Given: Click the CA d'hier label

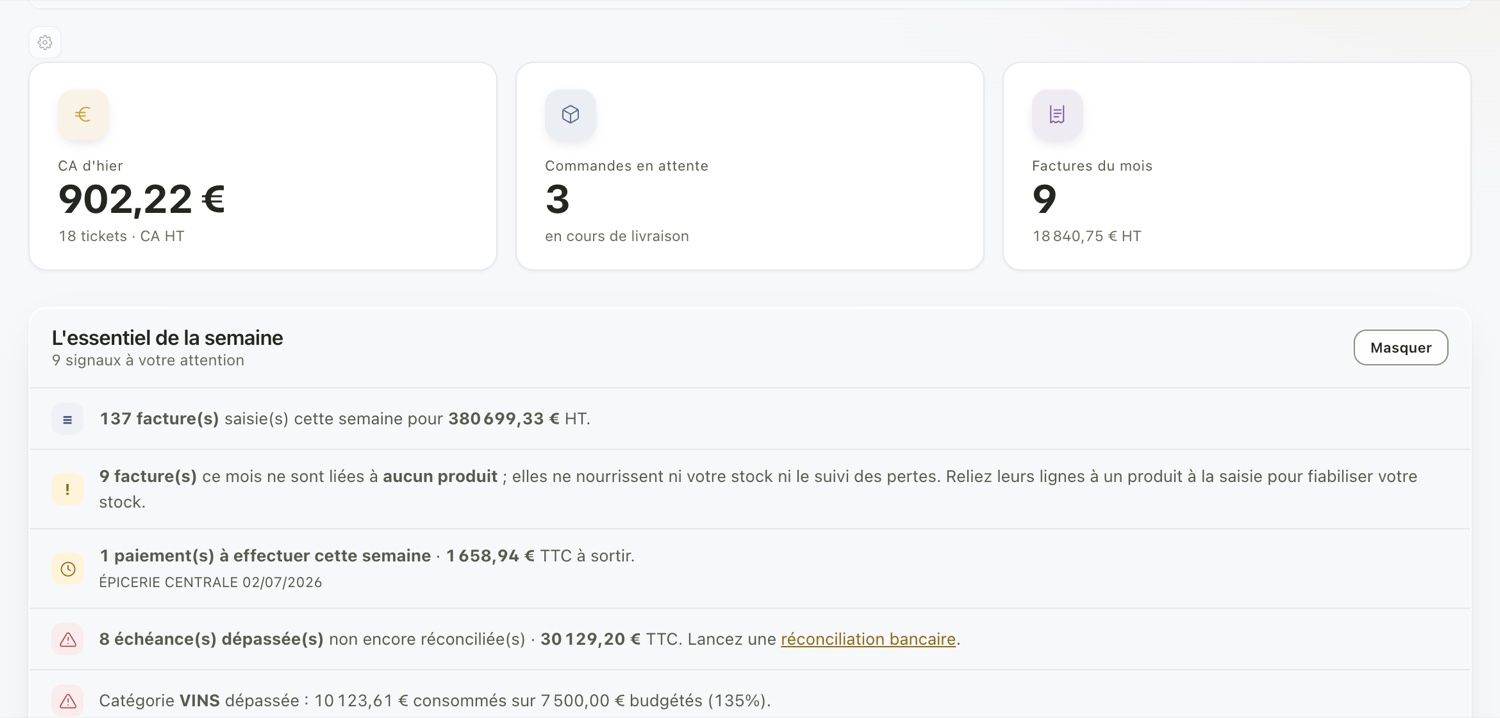Looking at the screenshot, I should tap(90, 166).
